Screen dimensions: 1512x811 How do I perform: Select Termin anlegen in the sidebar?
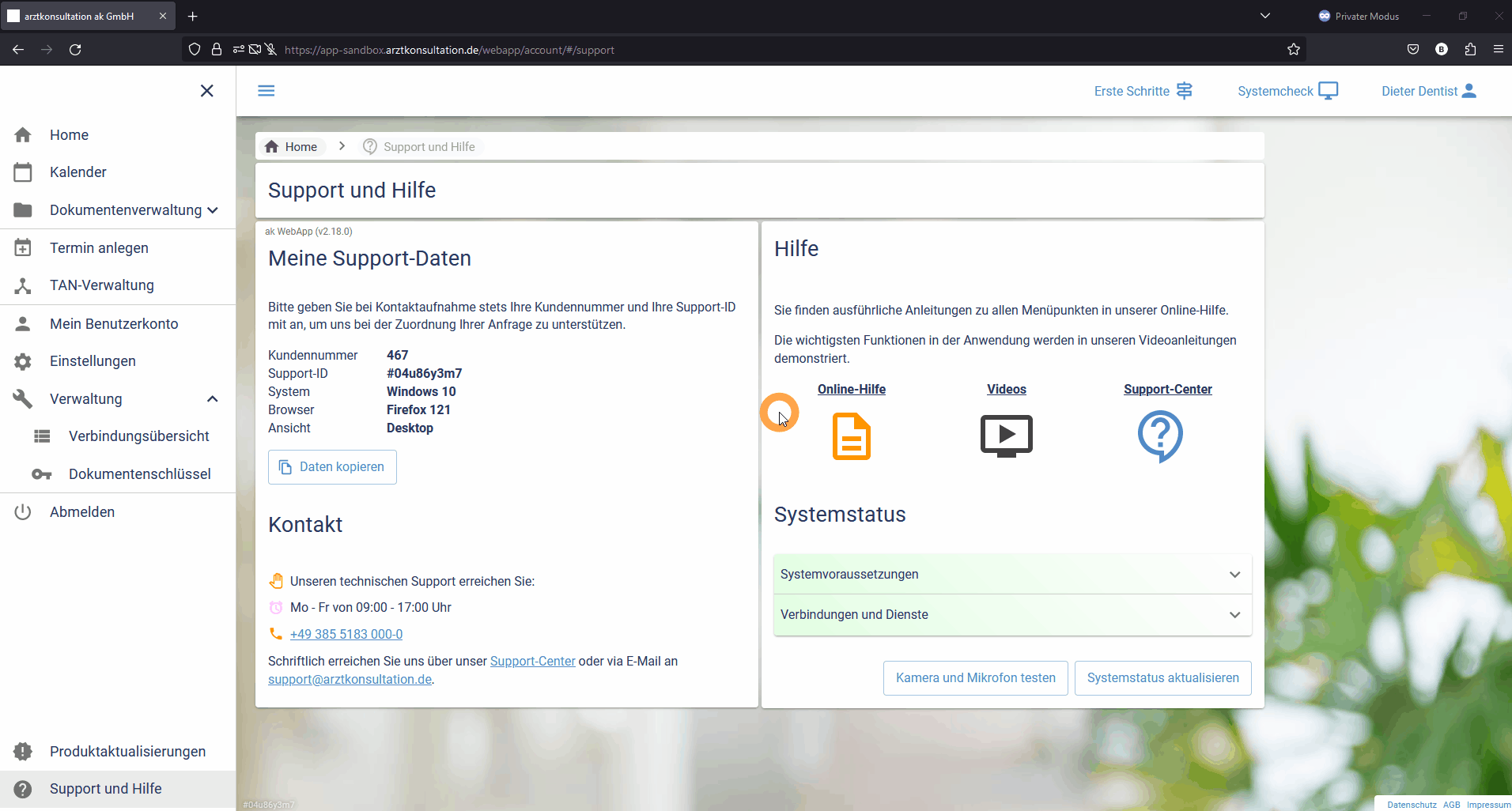[98, 247]
